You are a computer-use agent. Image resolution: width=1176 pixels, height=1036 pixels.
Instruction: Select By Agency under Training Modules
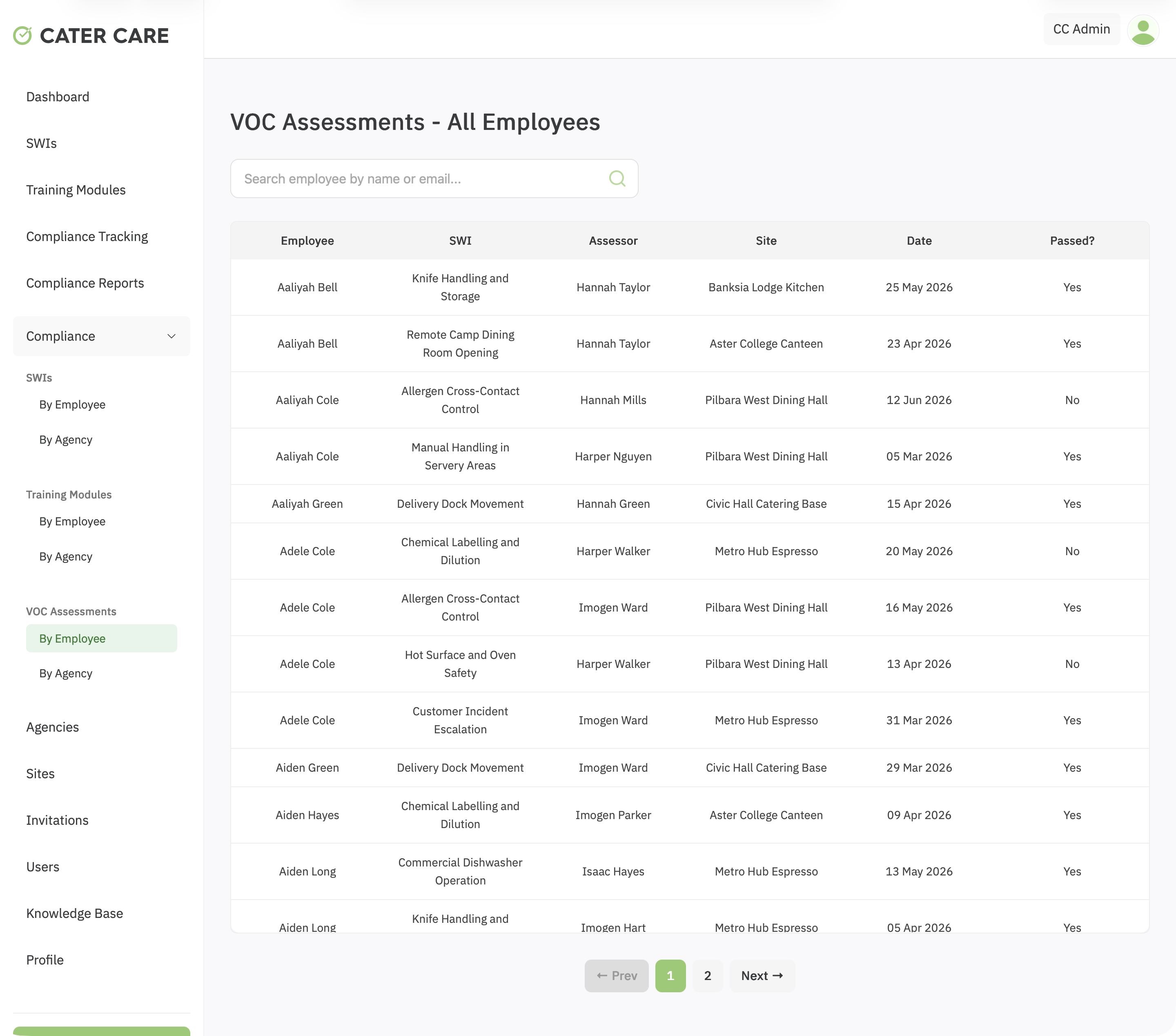(66, 556)
